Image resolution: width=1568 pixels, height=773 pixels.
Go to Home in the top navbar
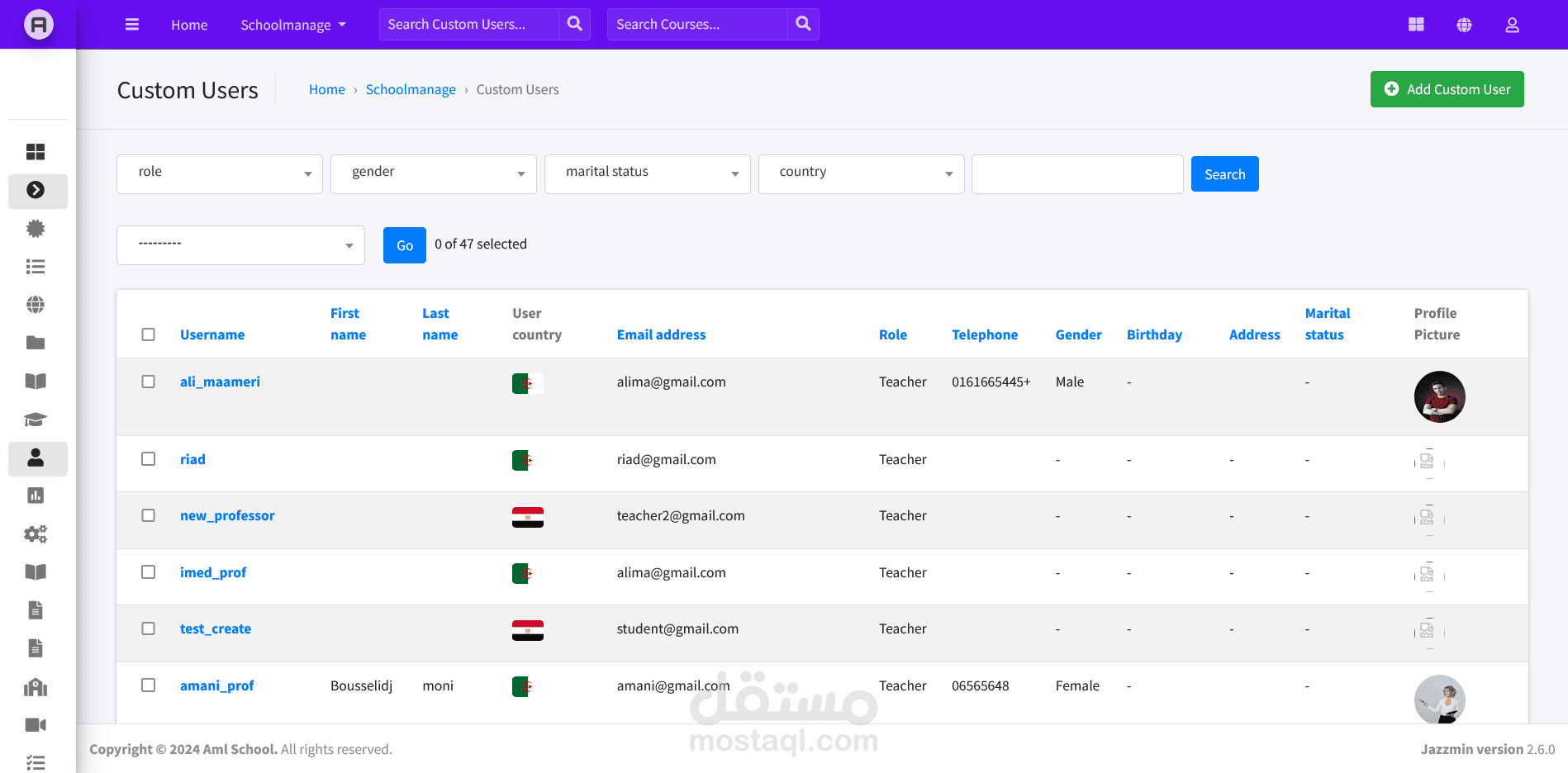tap(189, 25)
